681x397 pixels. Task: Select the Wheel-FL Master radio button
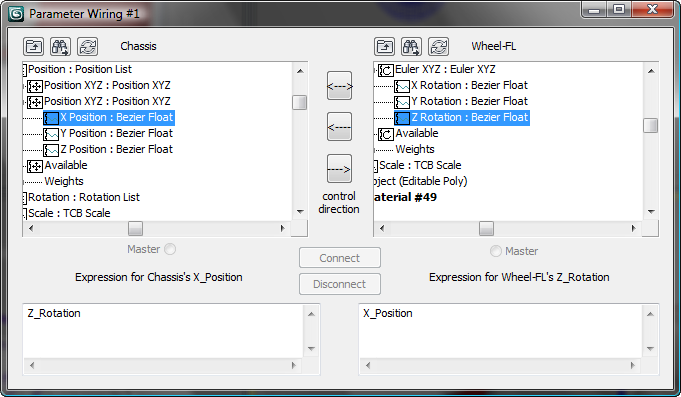(496, 251)
